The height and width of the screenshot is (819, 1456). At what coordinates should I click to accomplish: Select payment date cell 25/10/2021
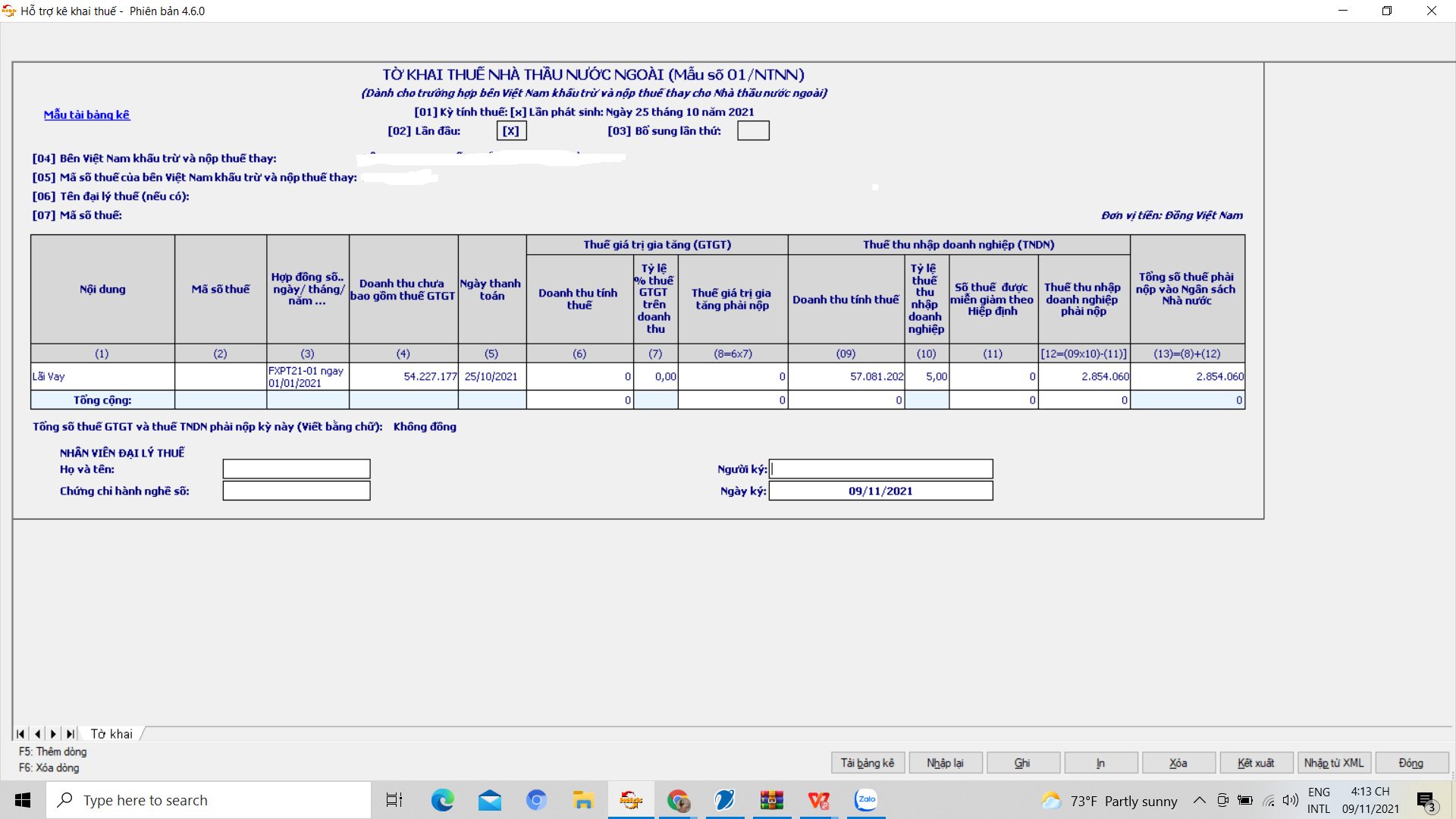coord(492,376)
